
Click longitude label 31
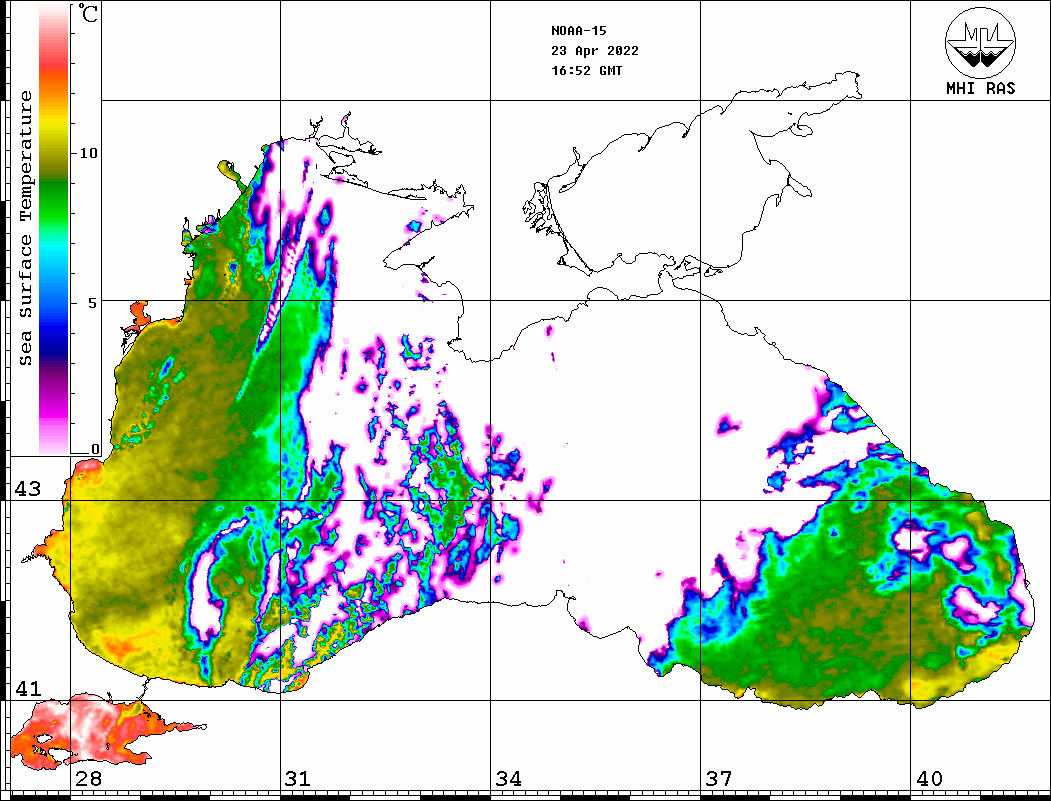[298, 779]
